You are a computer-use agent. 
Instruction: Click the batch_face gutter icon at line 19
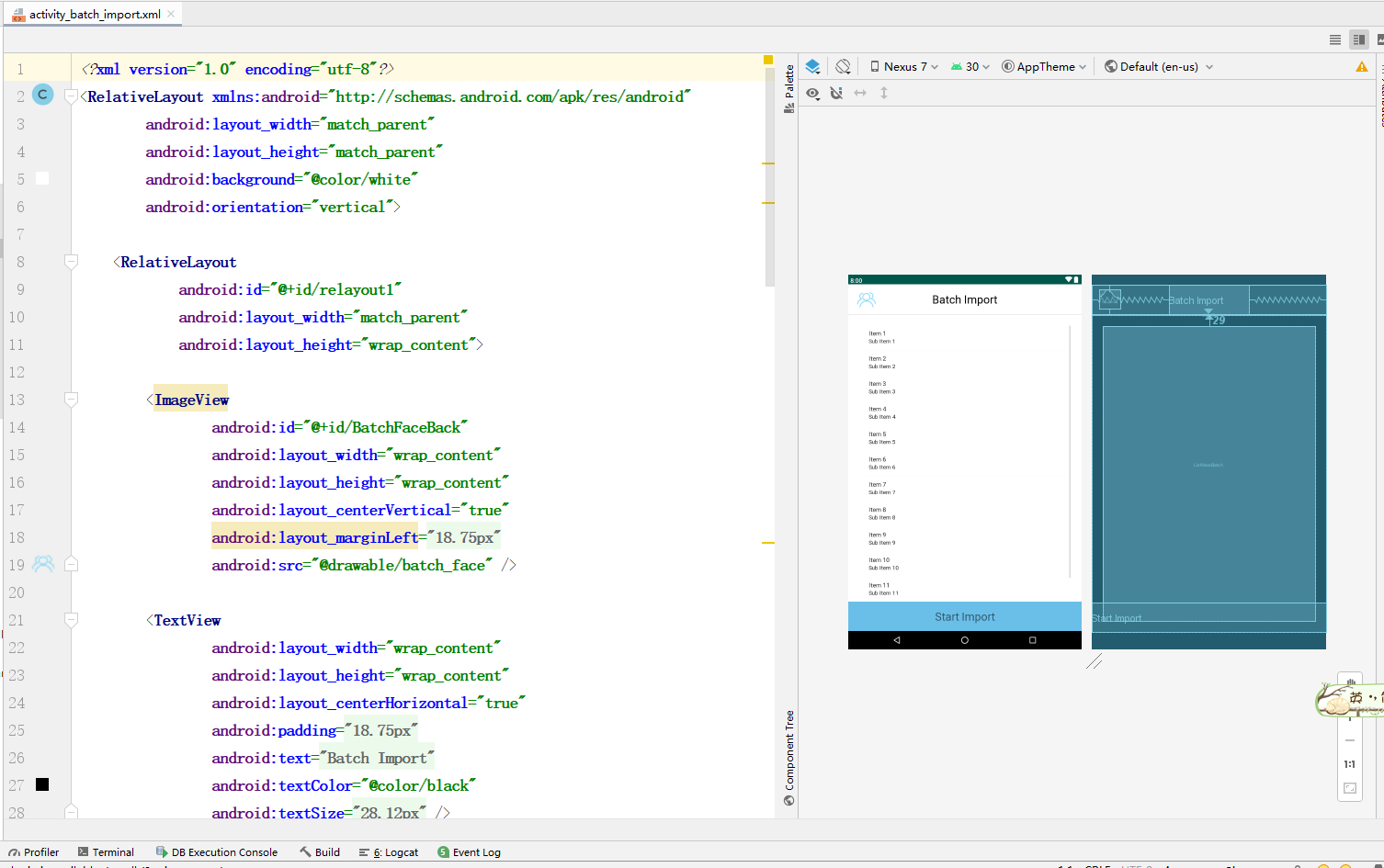tap(42, 564)
